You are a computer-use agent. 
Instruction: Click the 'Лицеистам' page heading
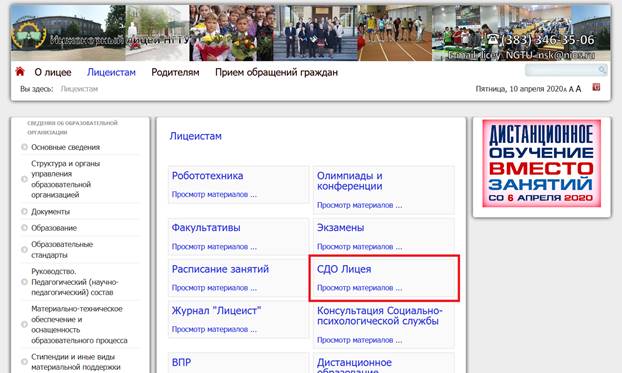click(x=196, y=136)
